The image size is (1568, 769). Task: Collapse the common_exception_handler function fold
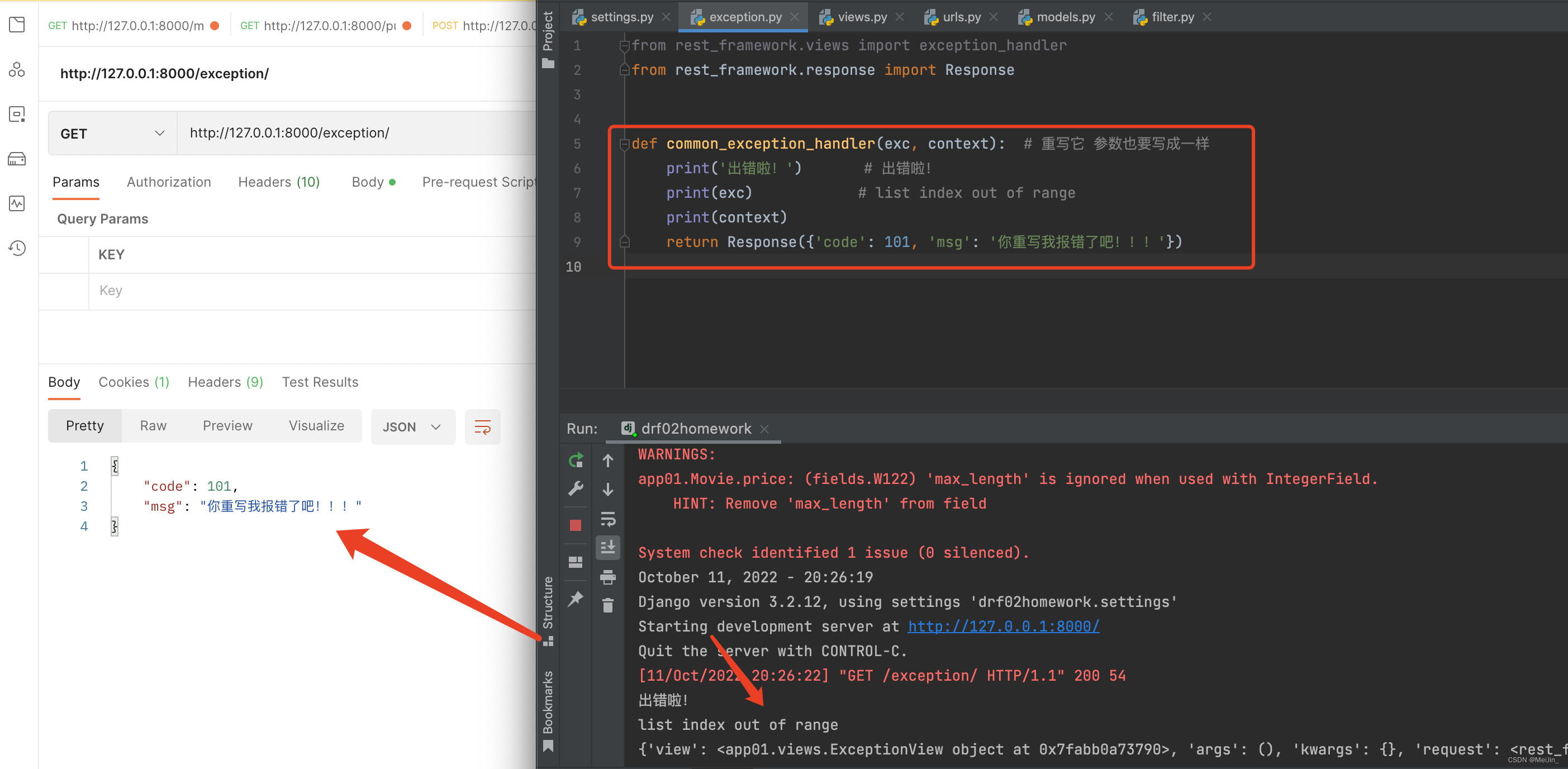(624, 144)
